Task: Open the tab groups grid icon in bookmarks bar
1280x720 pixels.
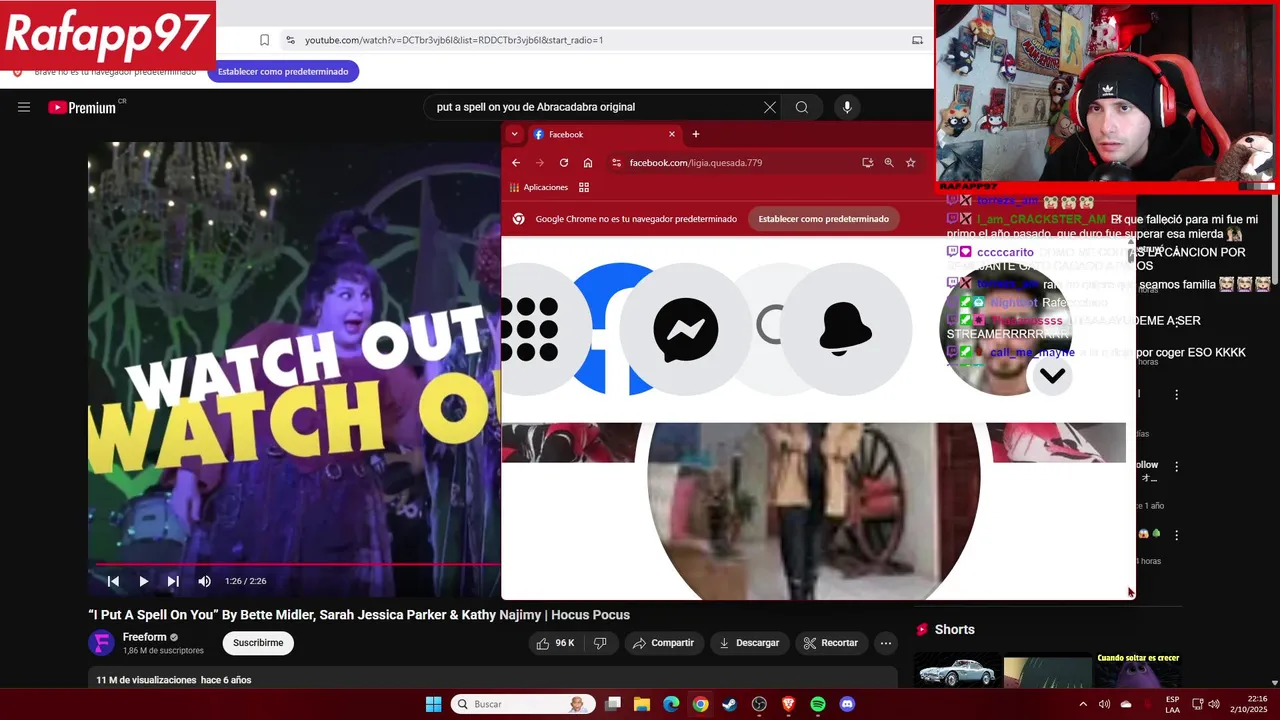Action: coord(584,187)
